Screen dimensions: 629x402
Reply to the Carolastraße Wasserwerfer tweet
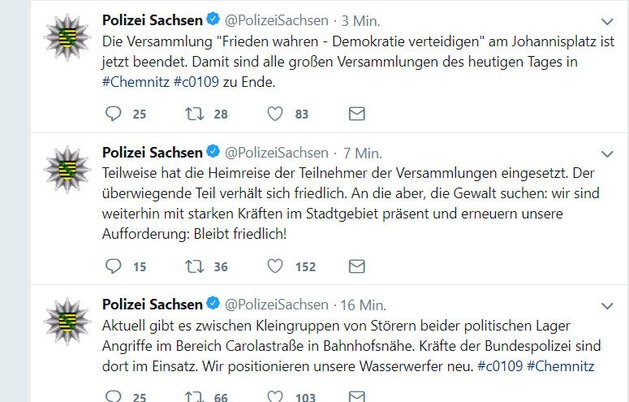[113, 397]
